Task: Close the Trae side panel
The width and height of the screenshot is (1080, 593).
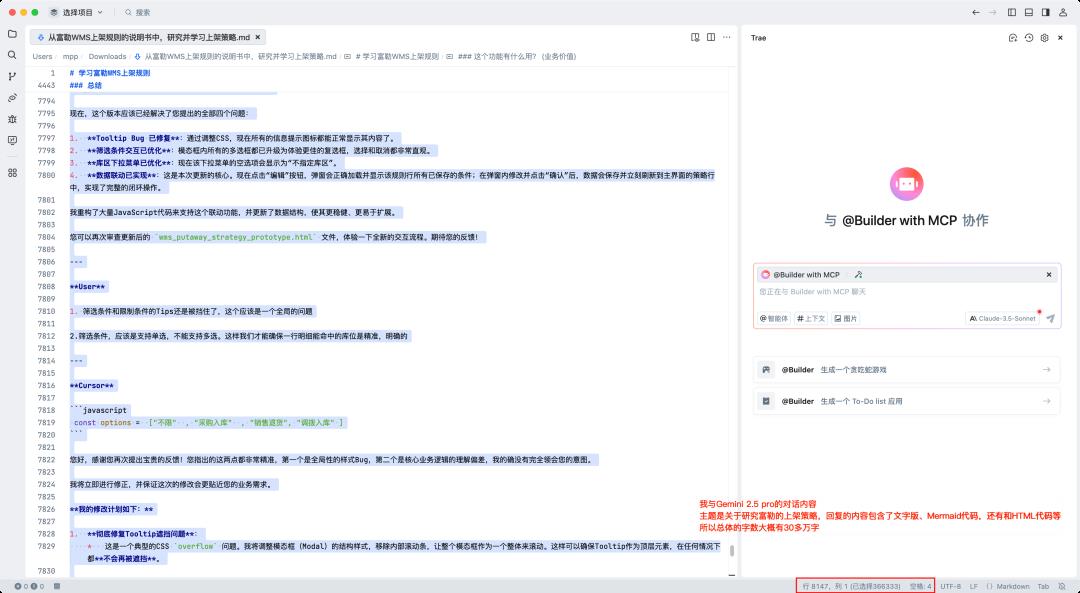Action: [1061, 38]
